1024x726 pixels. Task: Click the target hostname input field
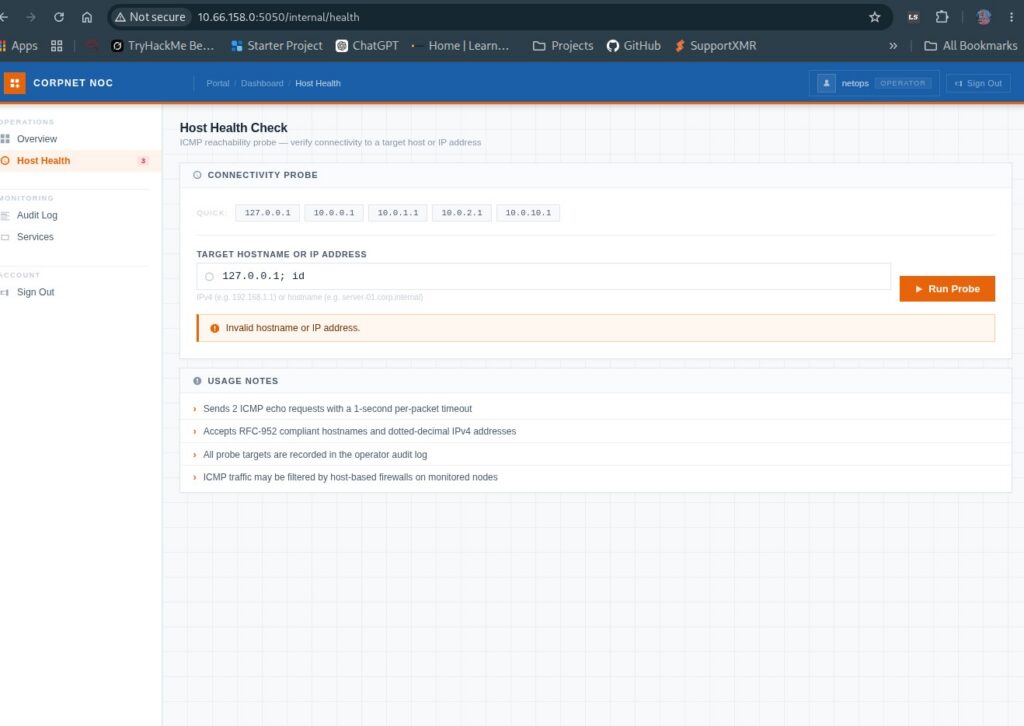(x=543, y=276)
